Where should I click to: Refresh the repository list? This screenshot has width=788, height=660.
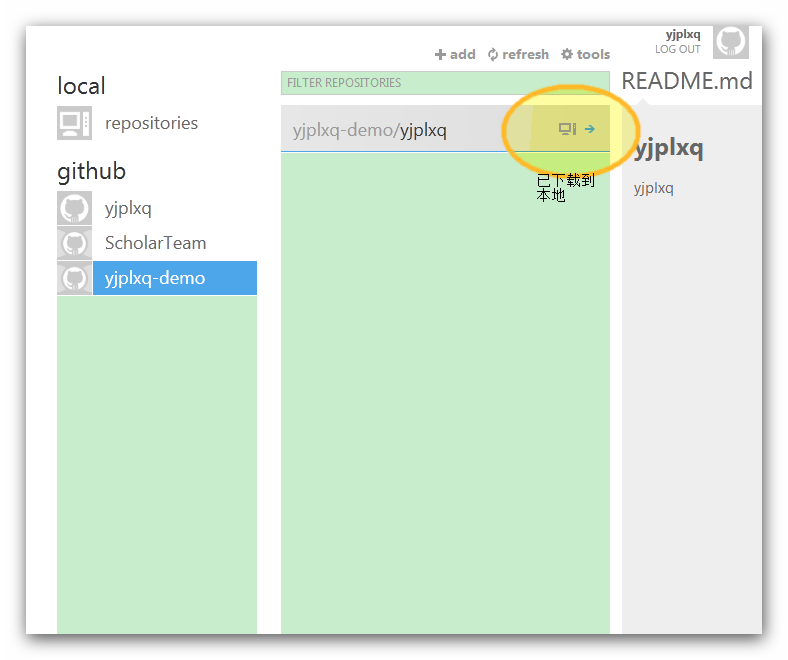click(x=518, y=54)
